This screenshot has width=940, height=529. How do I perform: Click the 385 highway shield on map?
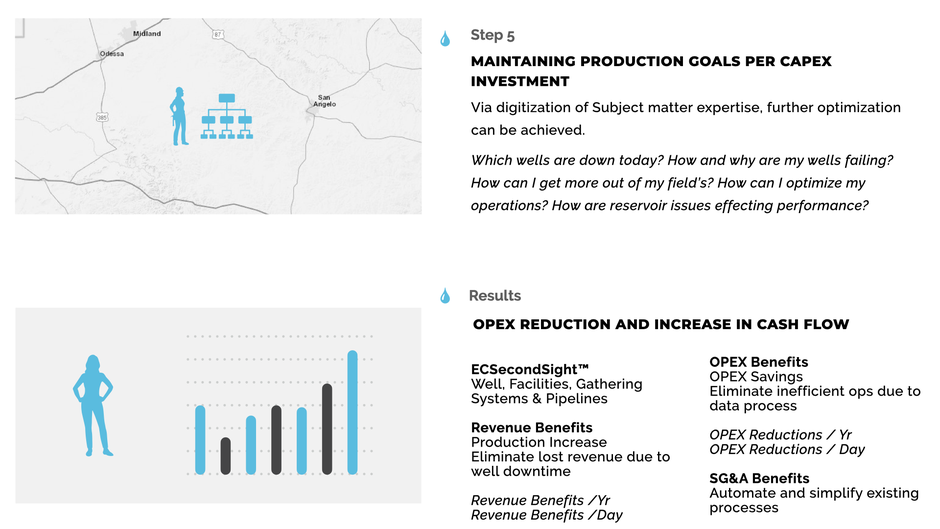coord(102,118)
